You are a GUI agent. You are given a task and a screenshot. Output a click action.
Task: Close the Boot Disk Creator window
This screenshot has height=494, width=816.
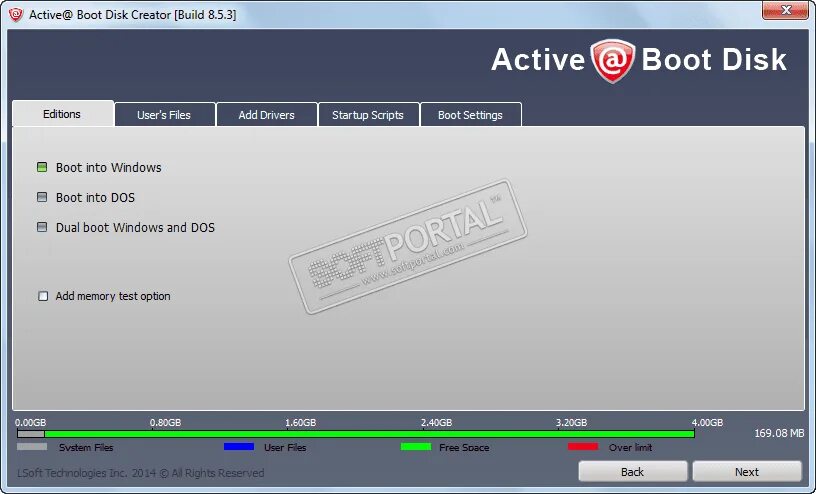point(785,10)
